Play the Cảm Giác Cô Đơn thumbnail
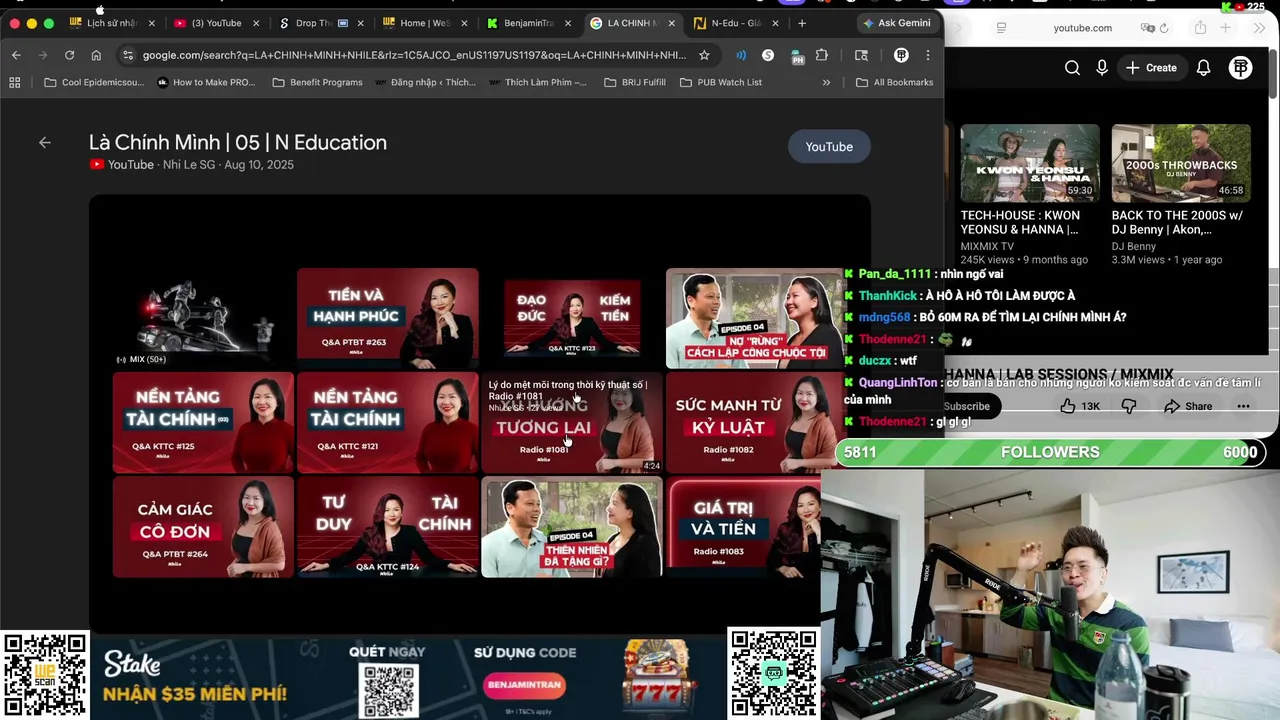The height and width of the screenshot is (720, 1280). pyautogui.click(x=203, y=527)
